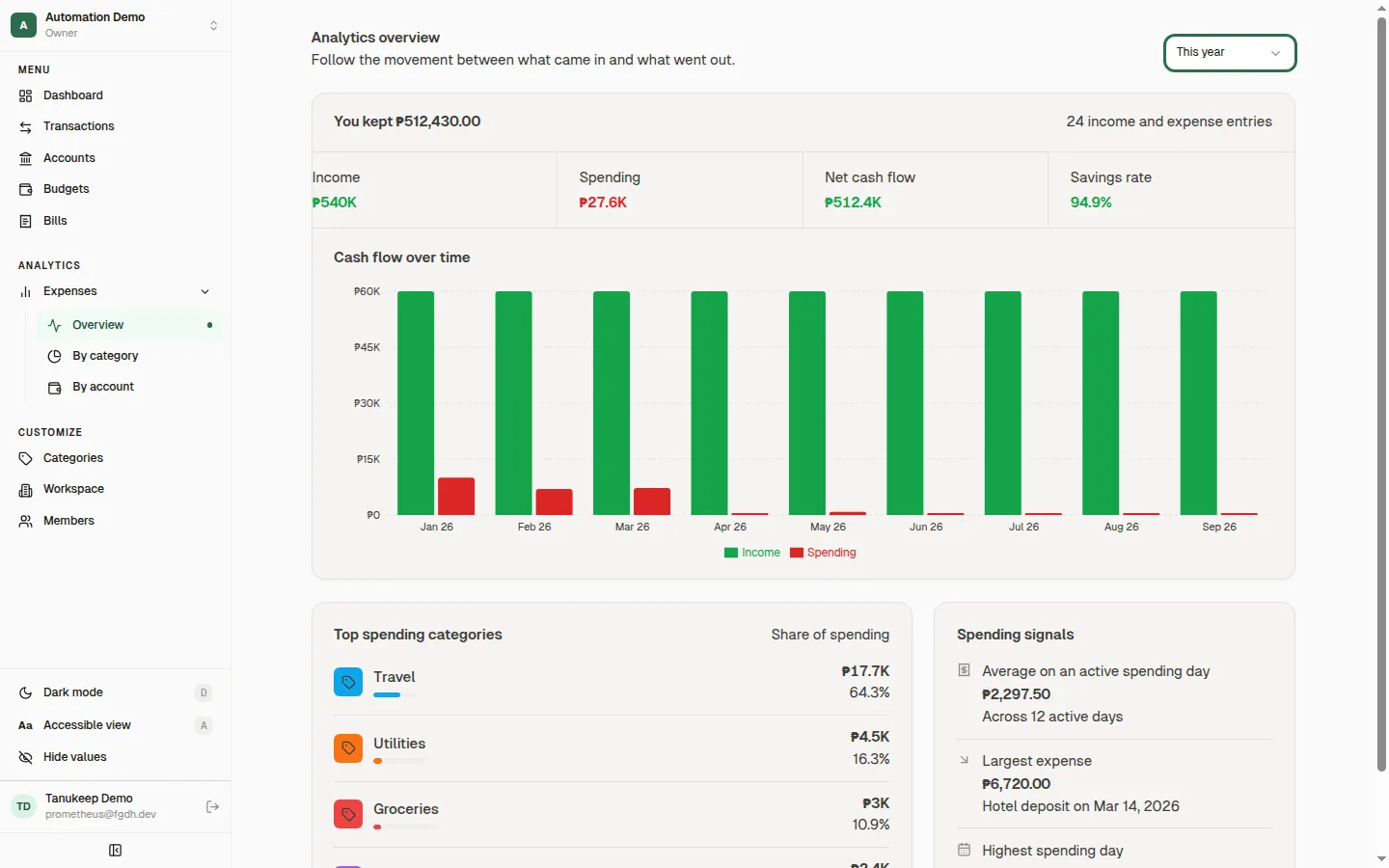Click the Spending ₱27.6K stat
Image resolution: width=1389 pixels, height=868 pixels.
tap(680, 190)
